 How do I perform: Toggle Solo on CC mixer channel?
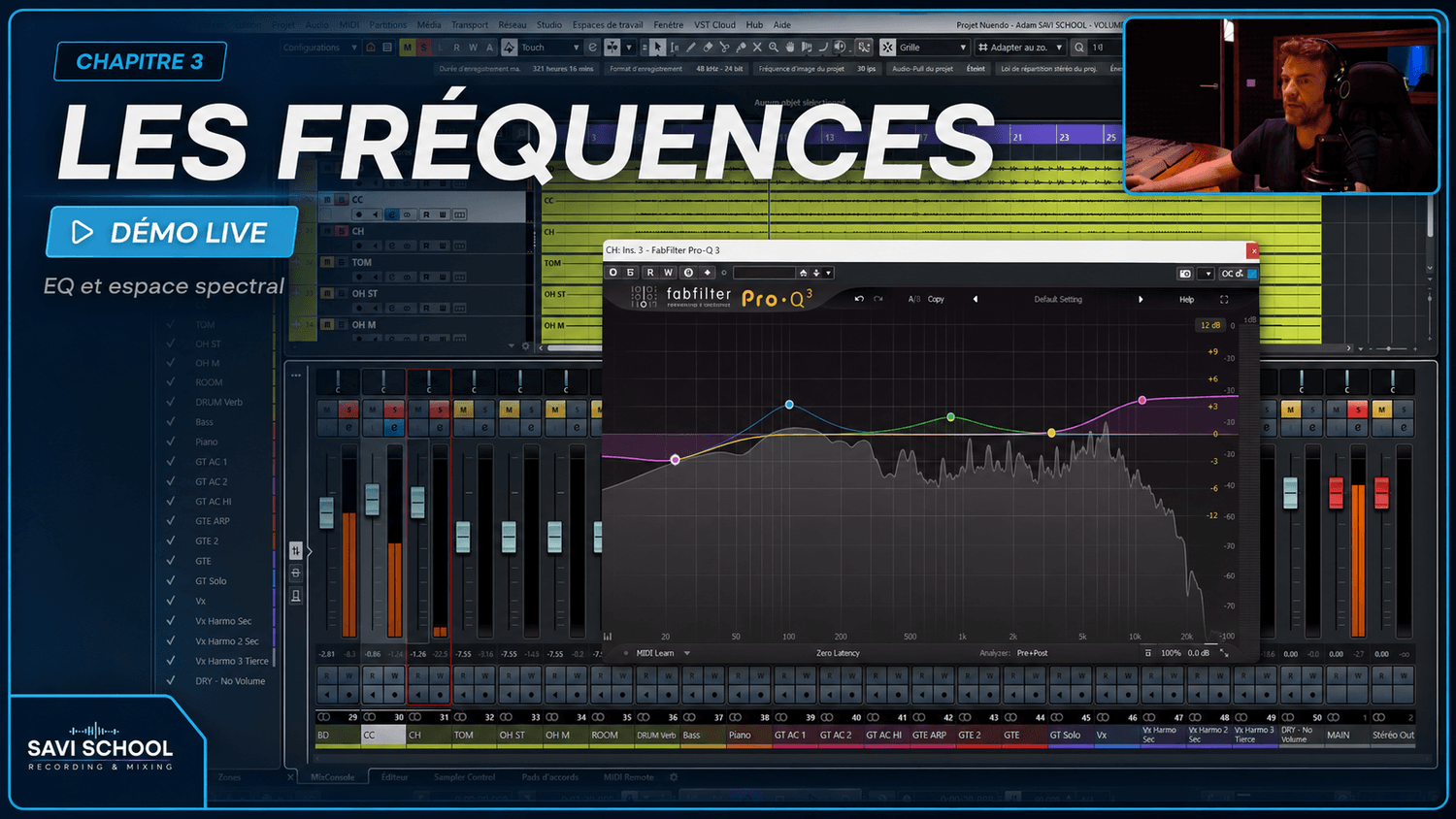coord(394,409)
